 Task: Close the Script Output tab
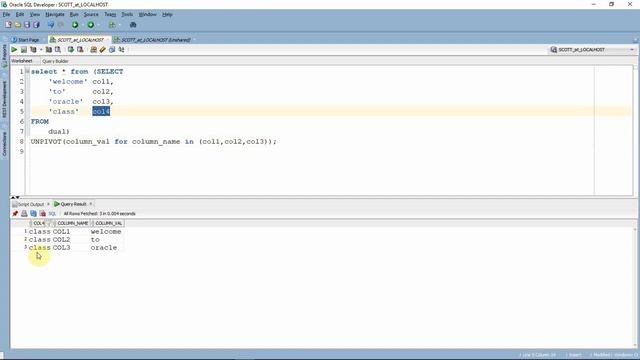click(x=48, y=204)
